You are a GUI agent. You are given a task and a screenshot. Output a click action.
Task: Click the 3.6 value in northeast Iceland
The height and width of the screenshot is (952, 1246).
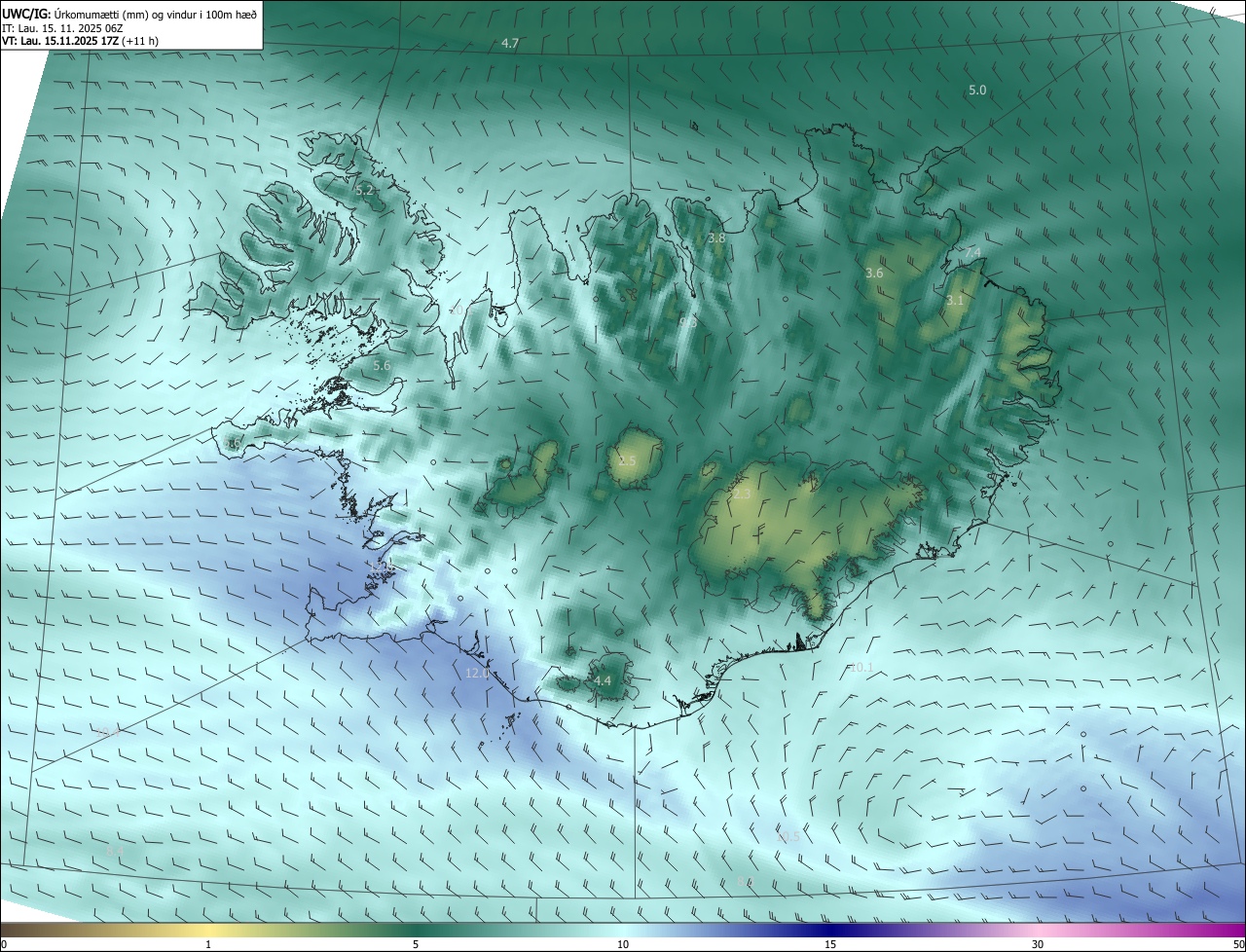(x=874, y=273)
